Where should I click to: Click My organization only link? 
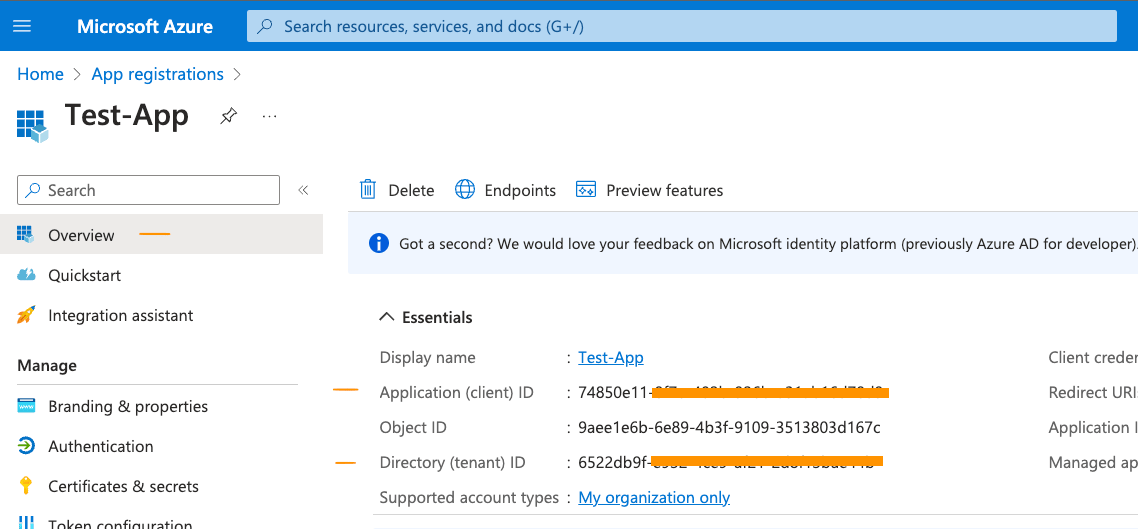click(x=654, y=497)
